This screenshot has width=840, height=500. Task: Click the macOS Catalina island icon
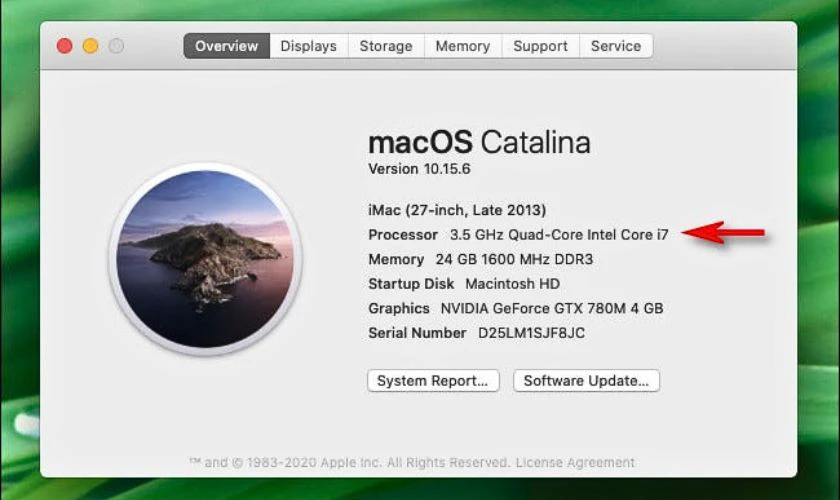click(205, 259)
